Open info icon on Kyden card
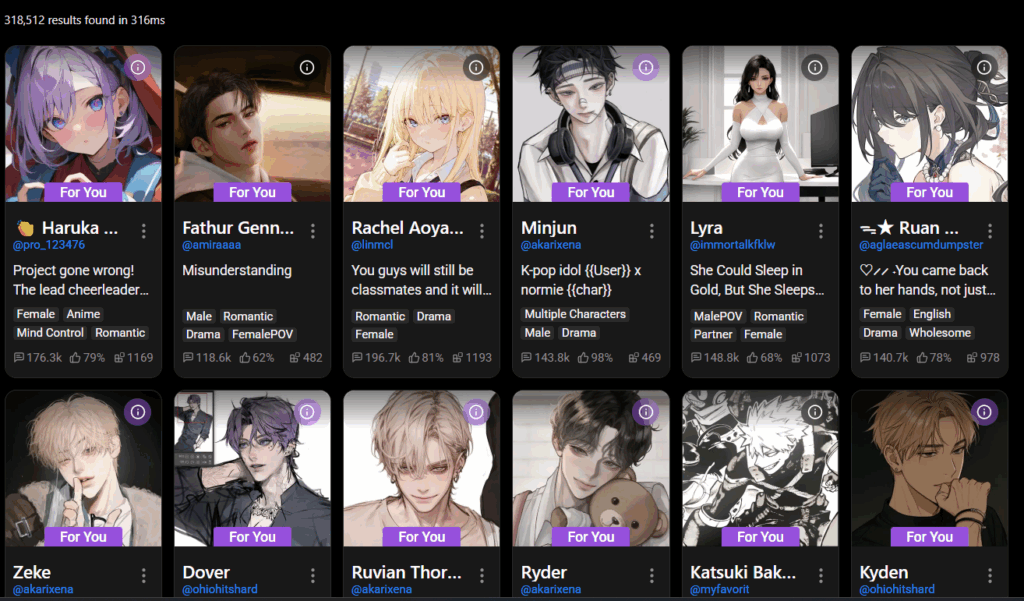1024x601 pixels. [x=984, y=412]
